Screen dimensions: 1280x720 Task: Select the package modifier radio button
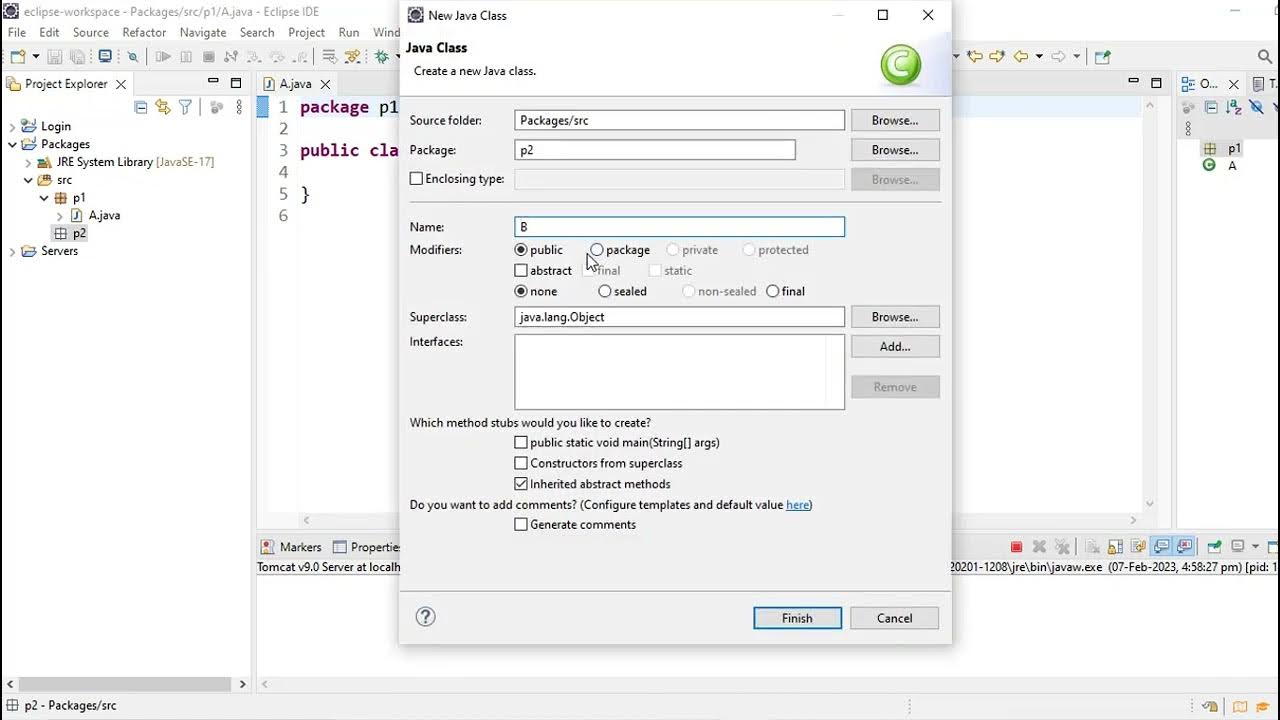pos(597,250)
